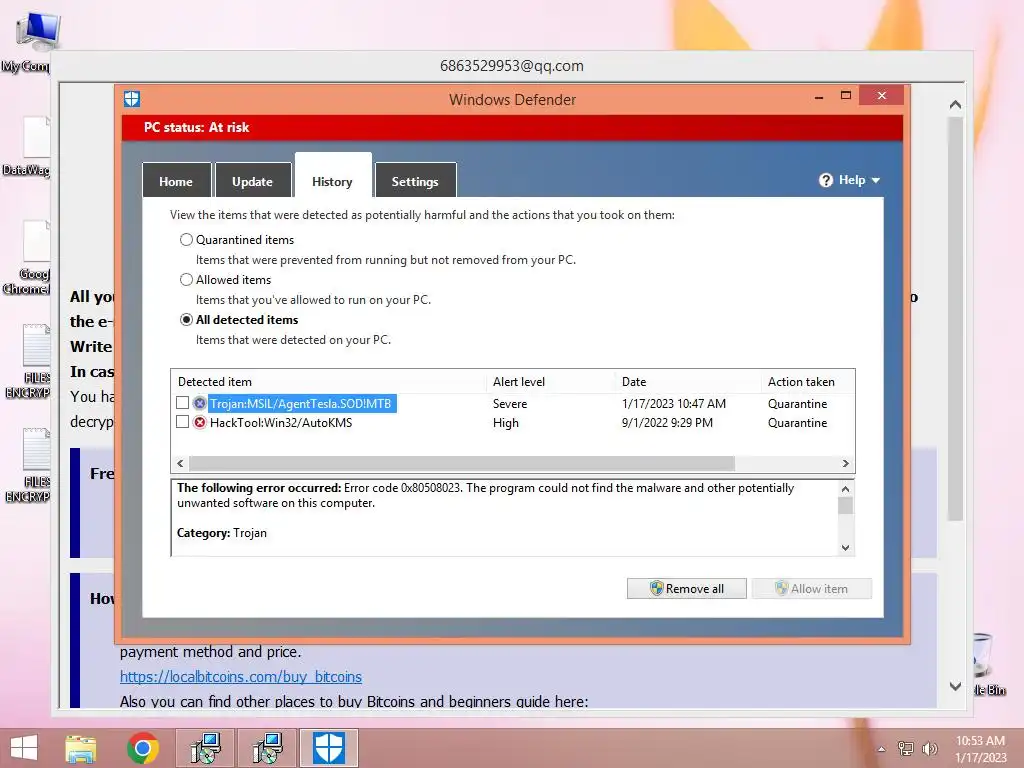Switch to the Home tab
Image resolution: width=1024 pixels, height=768 pixels.
(176, 181)
